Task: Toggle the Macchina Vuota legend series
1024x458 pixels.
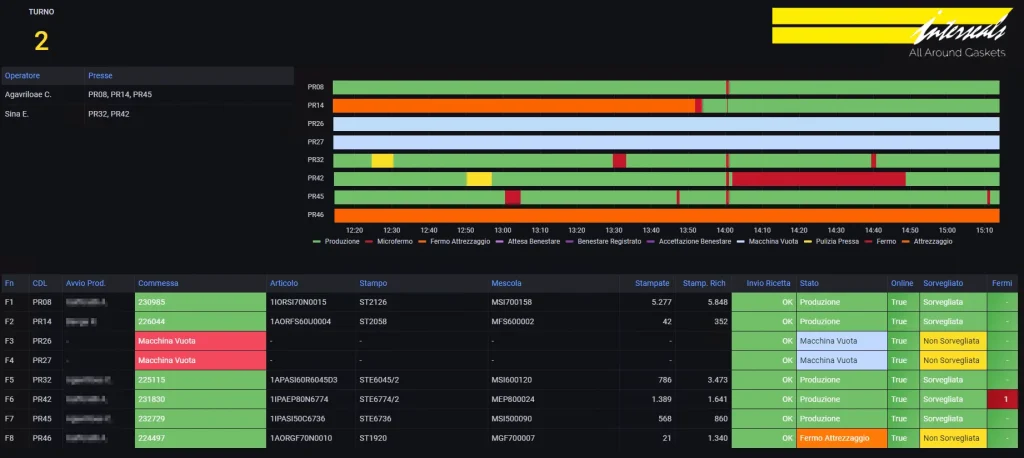Action: point(760,241)
